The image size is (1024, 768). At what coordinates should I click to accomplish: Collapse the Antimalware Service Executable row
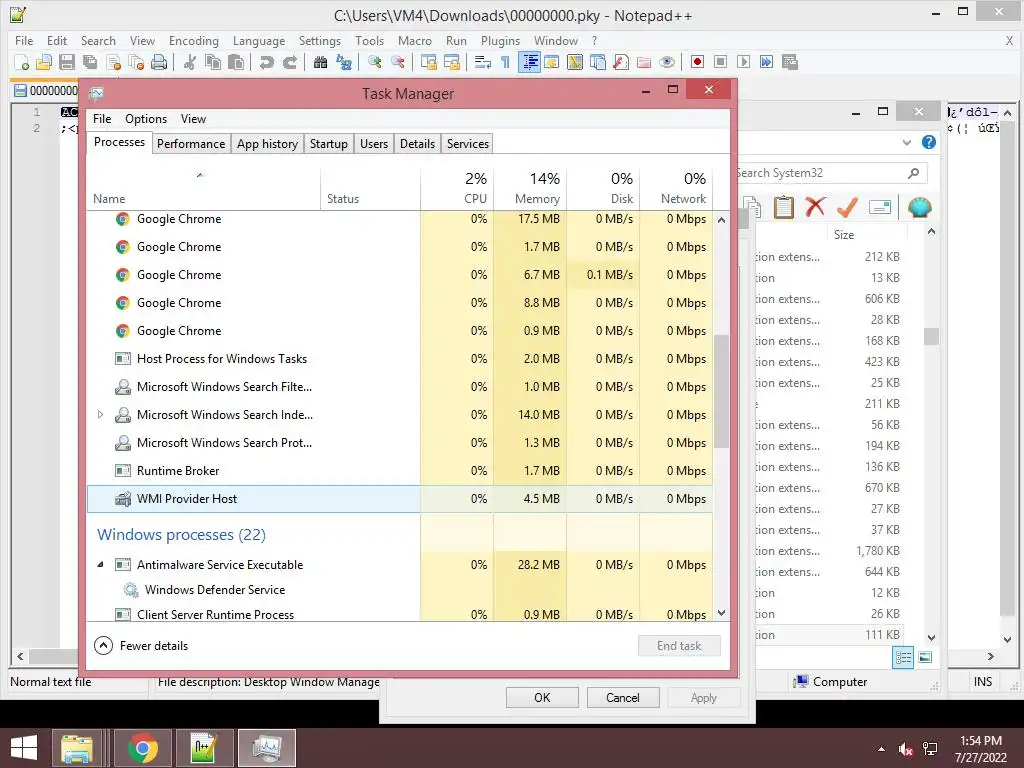(100, 565)
